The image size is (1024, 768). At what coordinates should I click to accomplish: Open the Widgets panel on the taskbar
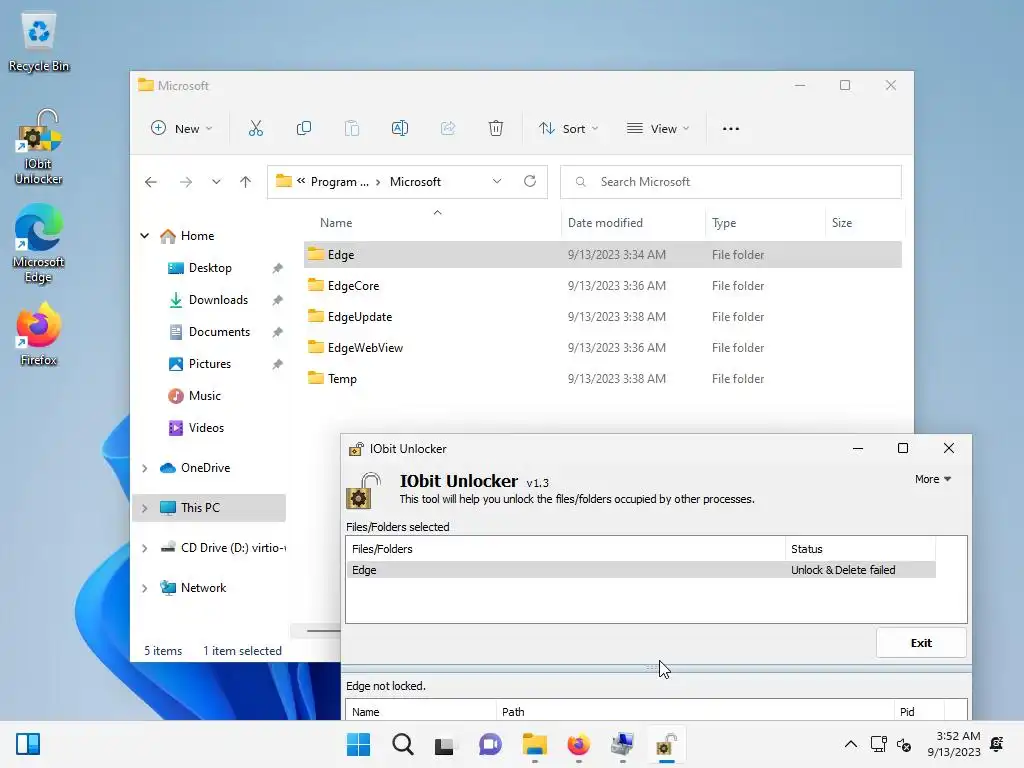[x=28, y=744]
